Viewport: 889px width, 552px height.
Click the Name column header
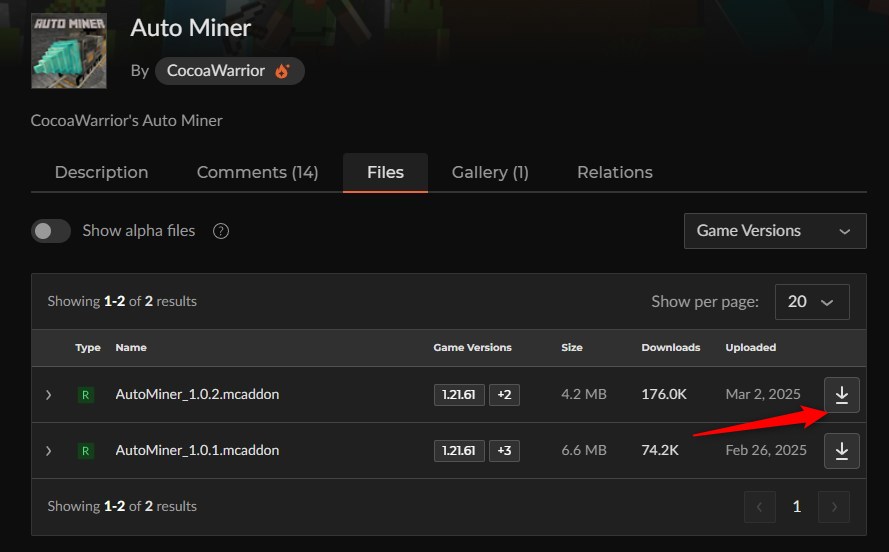coord(131,347)
